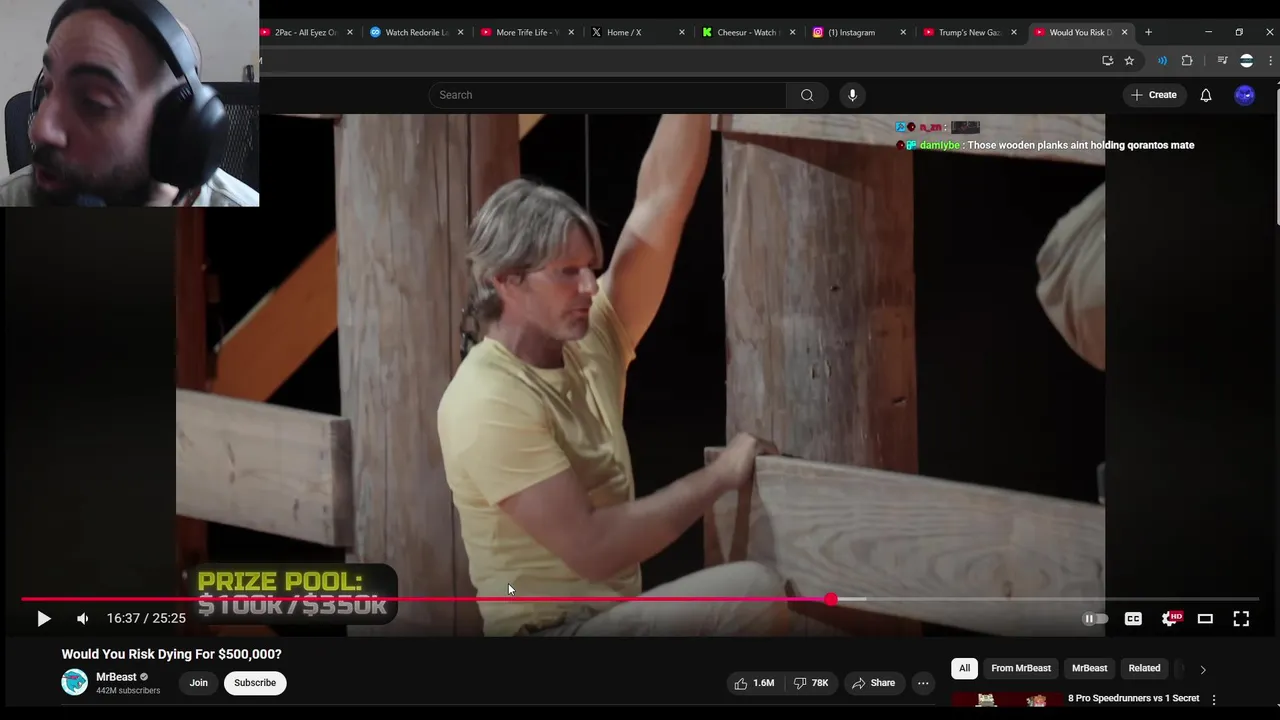Image resolution: width=1280 pixels, height=720 pixels.
Task: Toggle the autoplay switch in player
Action: (1095, 619)
